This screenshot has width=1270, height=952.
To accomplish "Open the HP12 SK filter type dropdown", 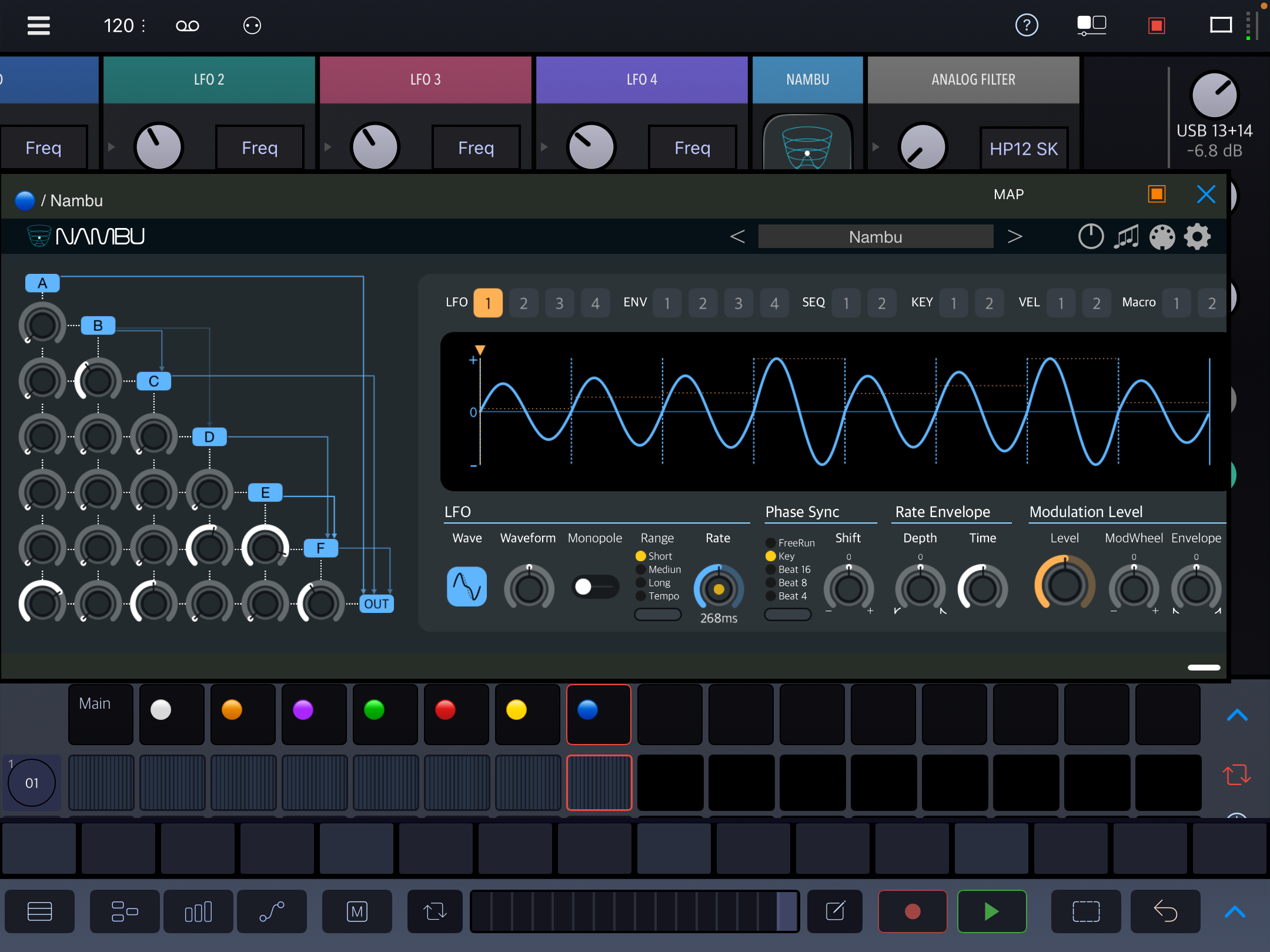I will point(1024,149).
